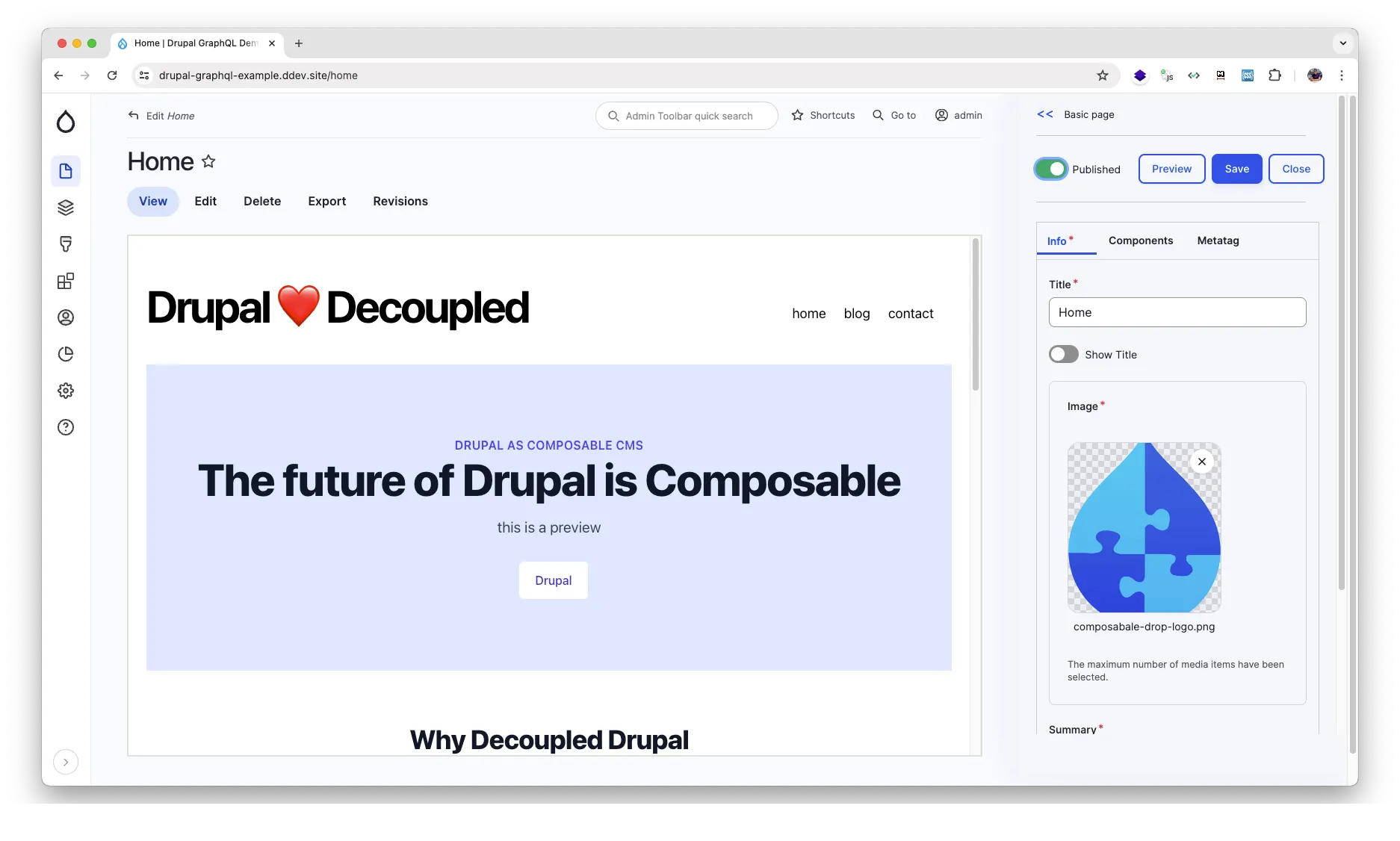The width and height of the screenshot is (1400, 841).
Task: Open the Go to menu
Action: [x=894, y=115]
